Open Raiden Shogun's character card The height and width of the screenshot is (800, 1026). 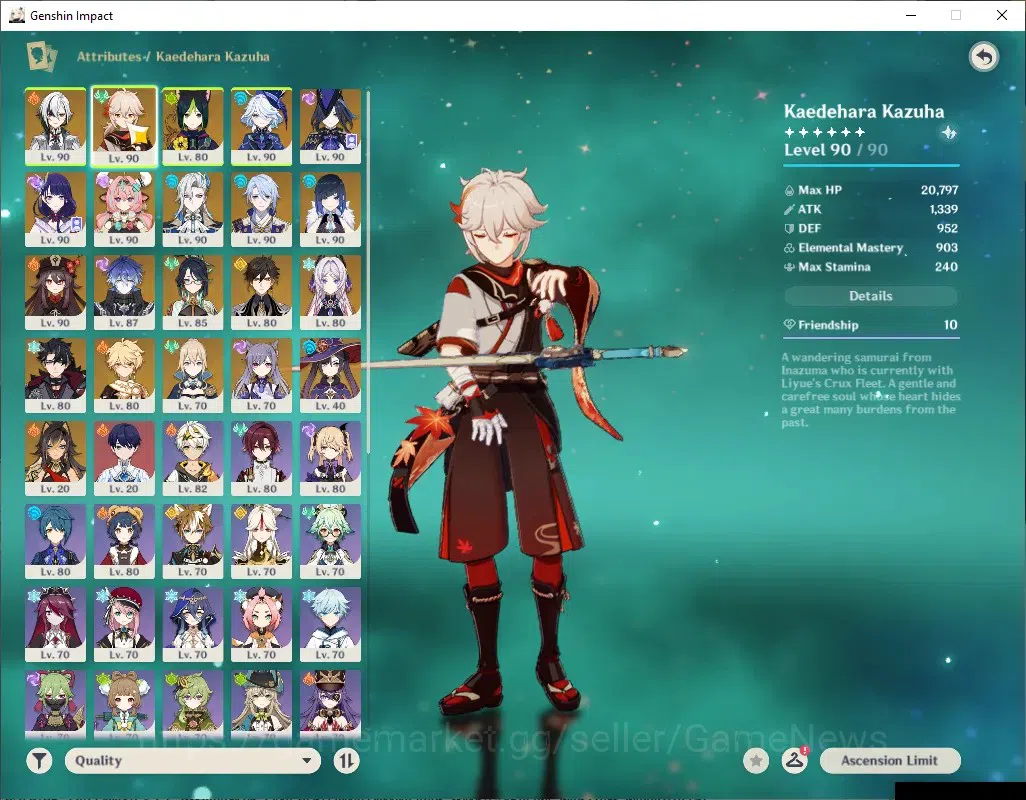click(56, 209)
